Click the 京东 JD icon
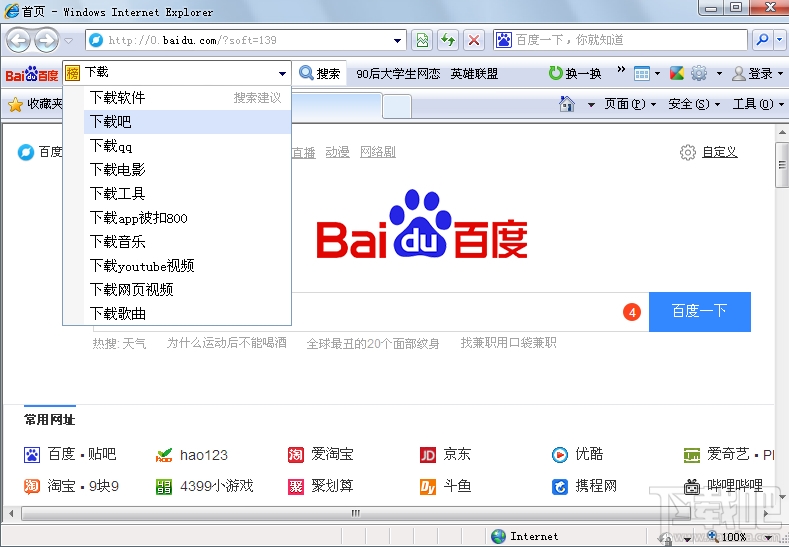 [428, 455]
